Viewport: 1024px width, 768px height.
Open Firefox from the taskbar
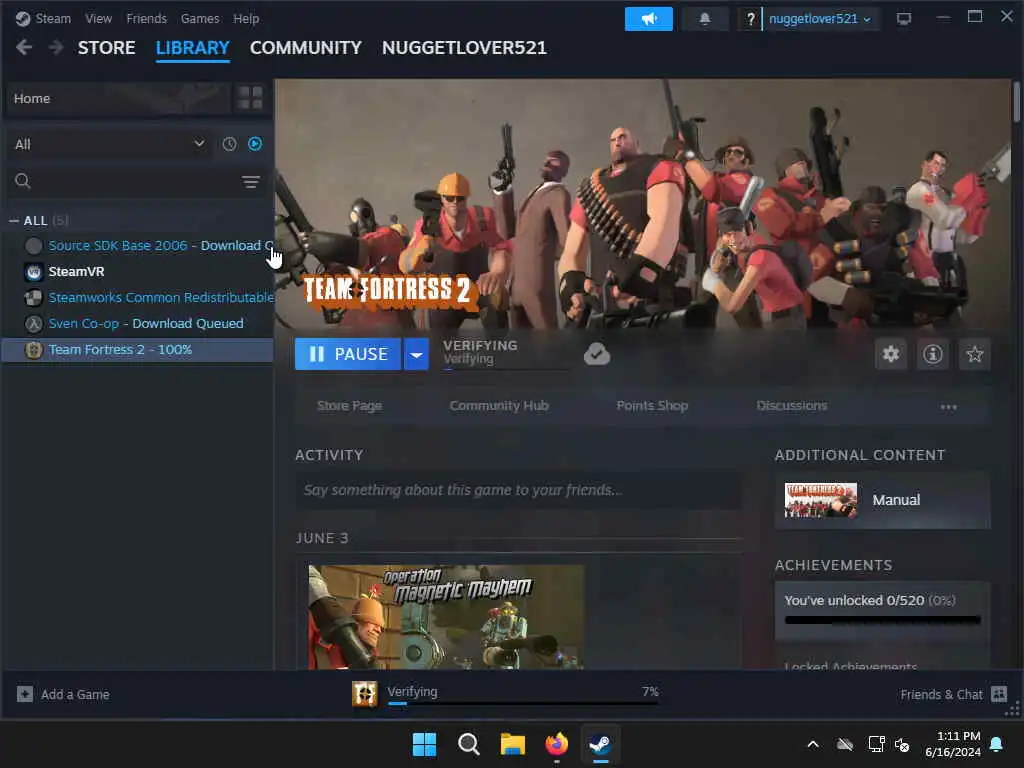coord(556,744)
